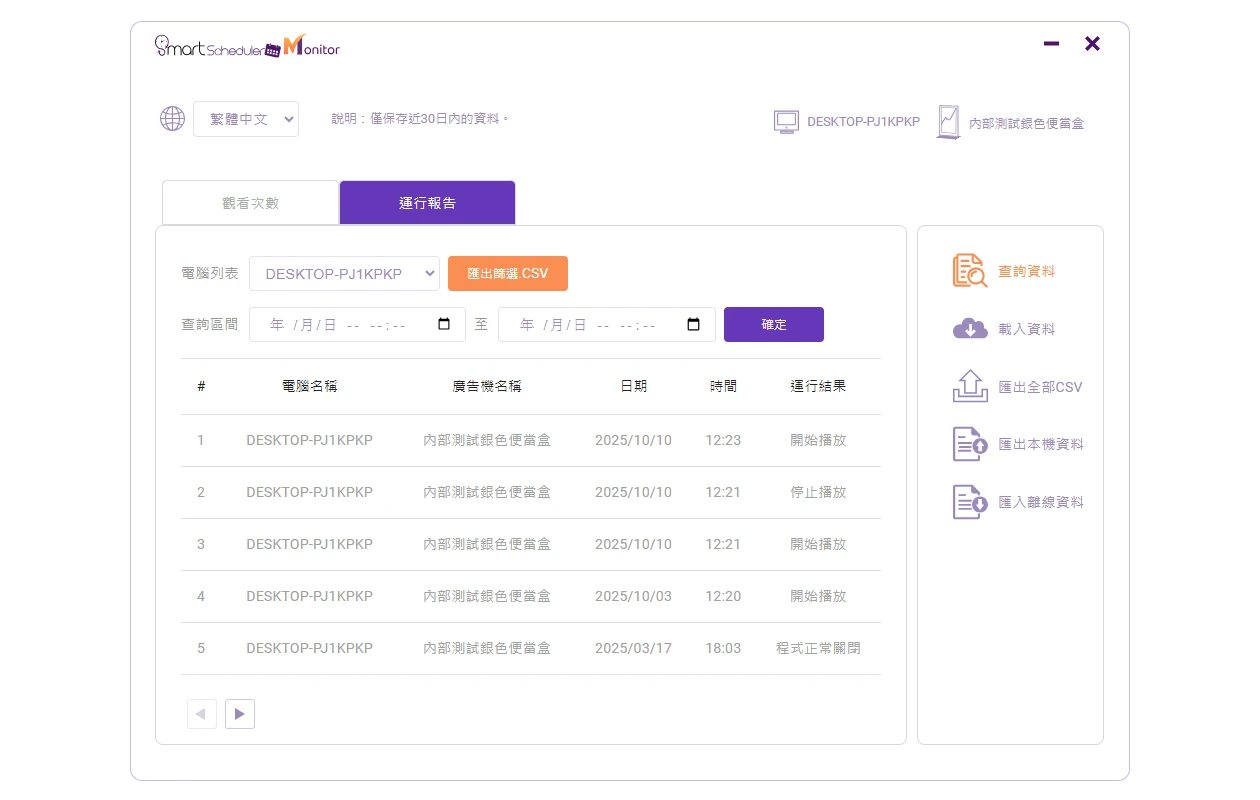Click the 匯出全部CSV export icon
Viewport: 1260px width, 800px height.
(969, 387)
